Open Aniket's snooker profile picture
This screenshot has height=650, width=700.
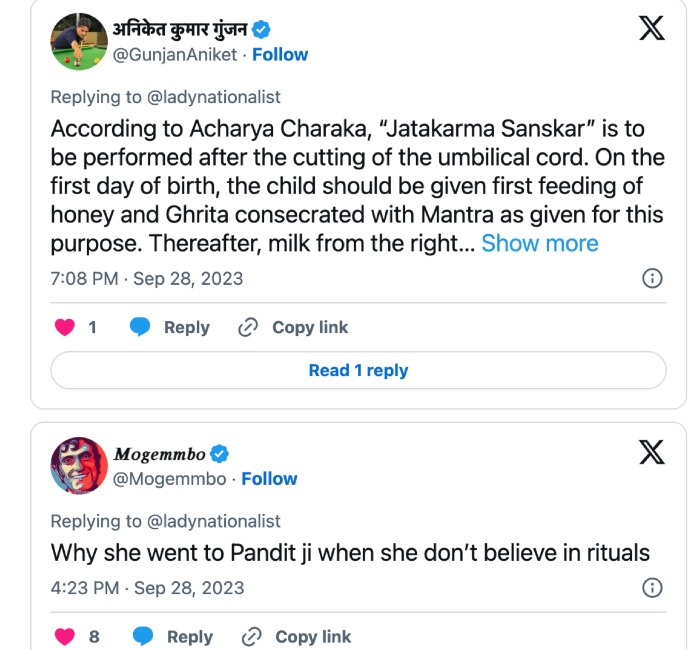point(78,41)
